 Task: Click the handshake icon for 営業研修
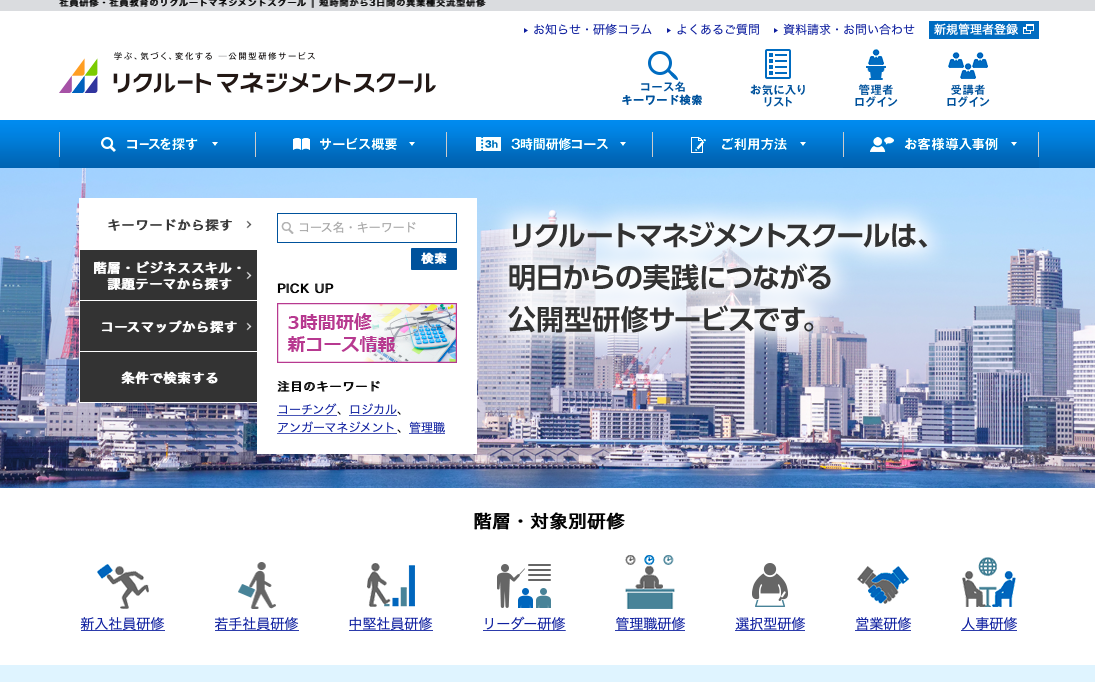883,585
